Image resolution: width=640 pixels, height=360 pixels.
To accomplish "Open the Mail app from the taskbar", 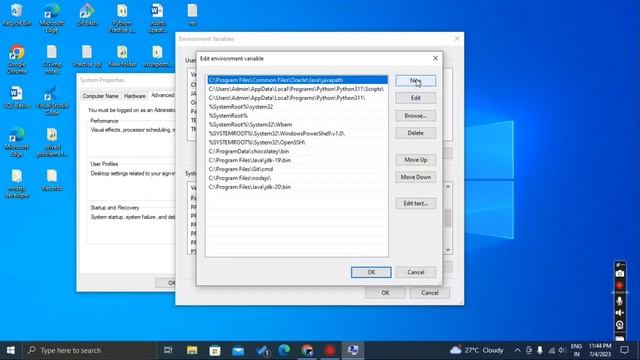I will 238,350.
